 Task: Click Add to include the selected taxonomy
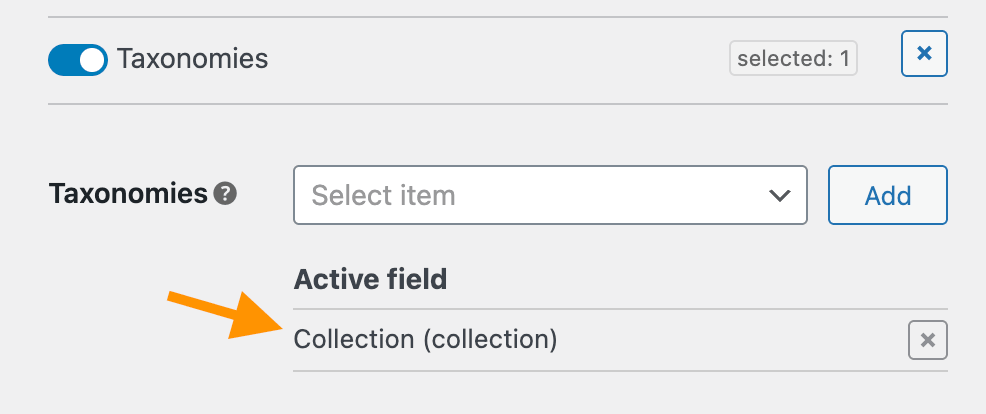887,195
